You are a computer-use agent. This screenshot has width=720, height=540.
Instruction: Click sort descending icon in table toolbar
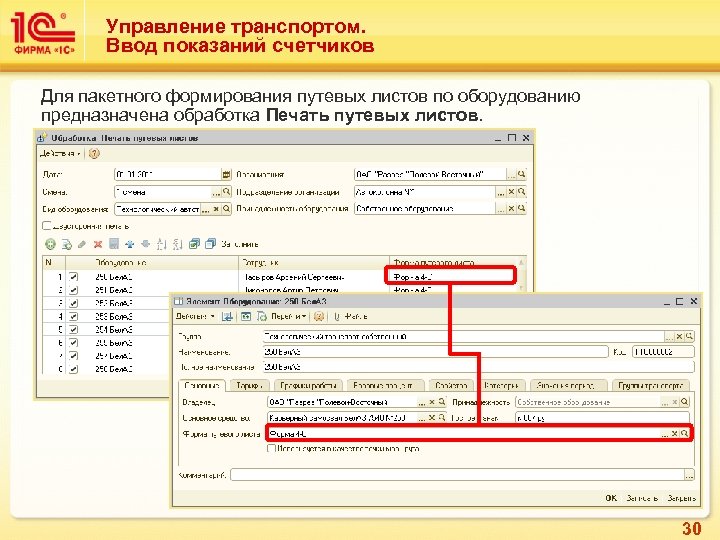click(x=177, y=244)
